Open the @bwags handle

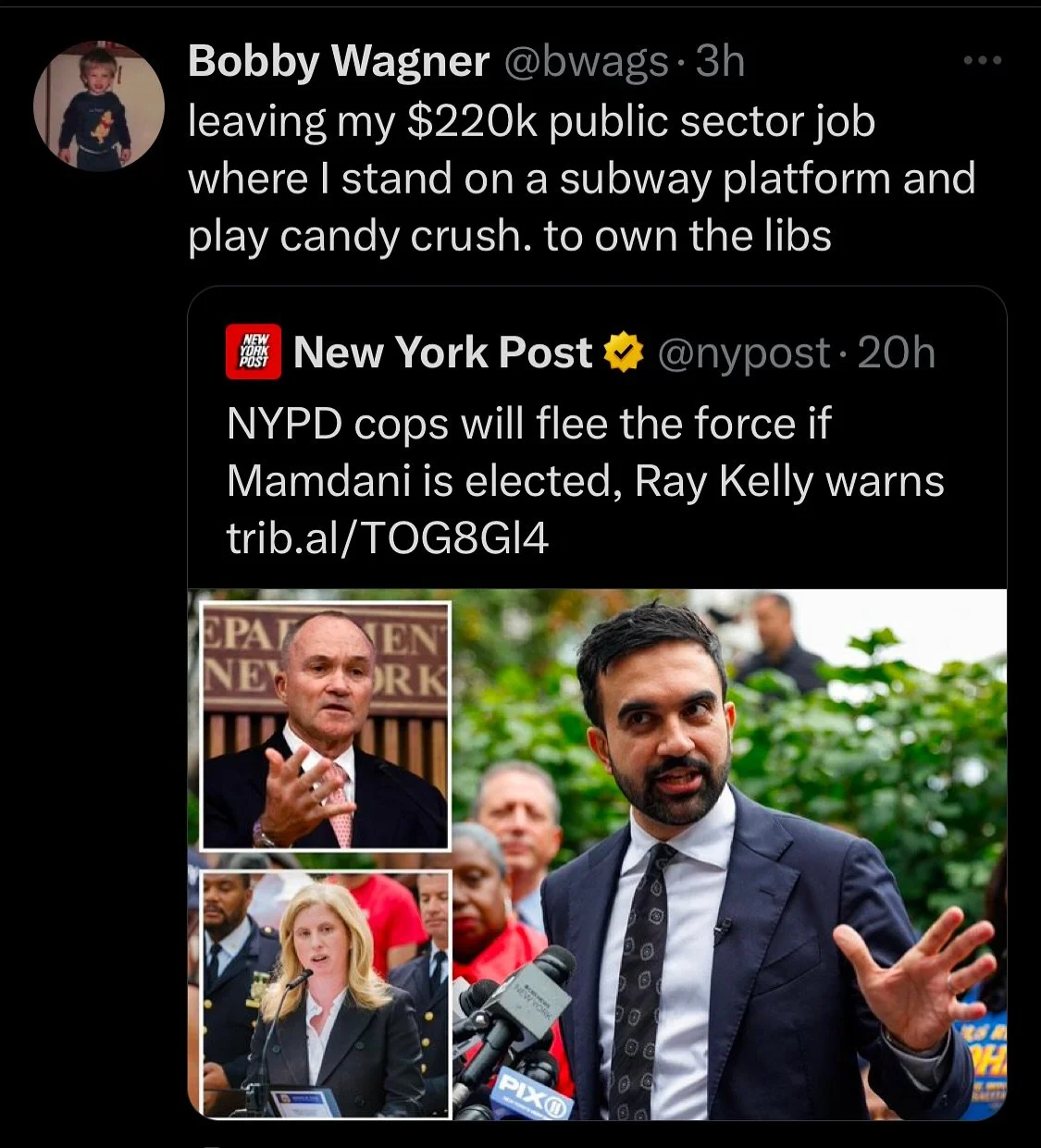586,62
